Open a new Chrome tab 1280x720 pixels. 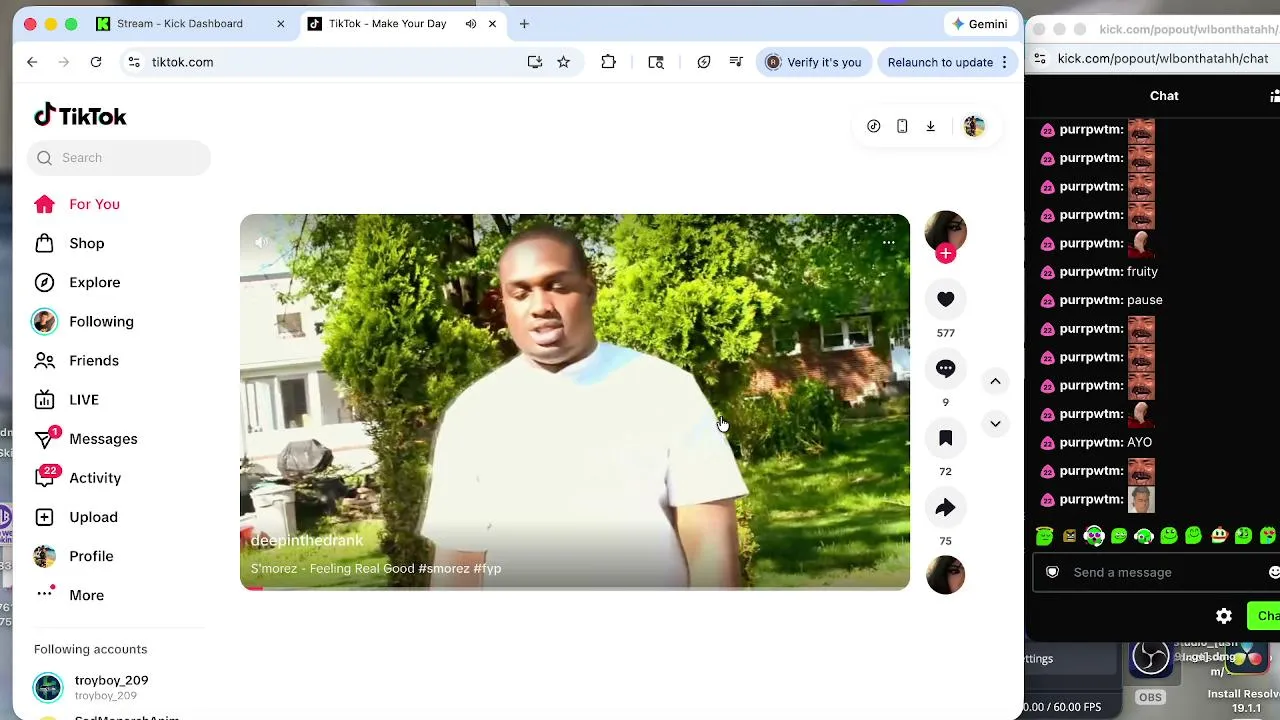click(x=524, y=24)
